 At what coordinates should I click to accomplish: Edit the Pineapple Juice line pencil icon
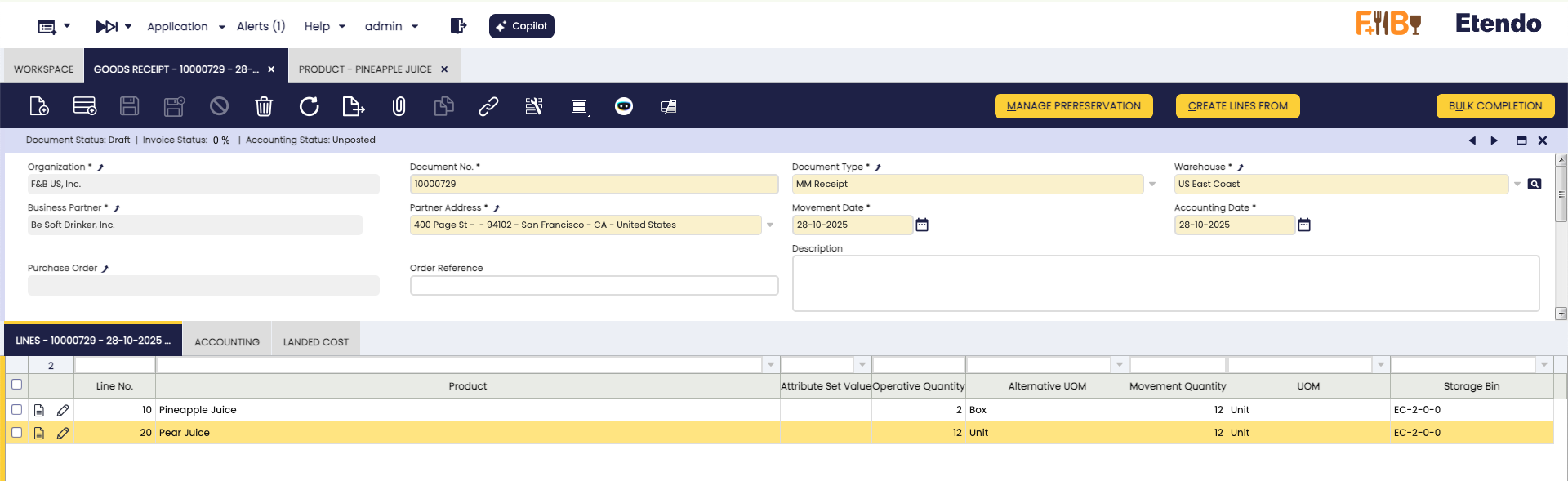[63, 410]
